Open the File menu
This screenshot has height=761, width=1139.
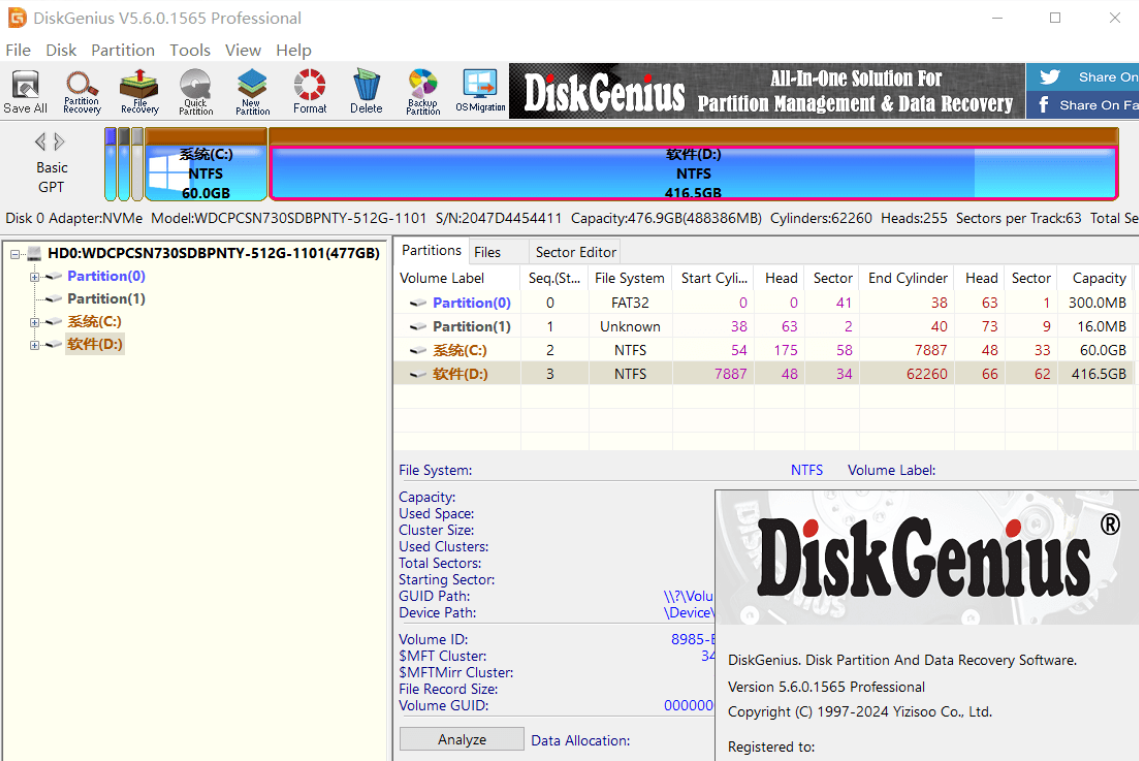18,50
